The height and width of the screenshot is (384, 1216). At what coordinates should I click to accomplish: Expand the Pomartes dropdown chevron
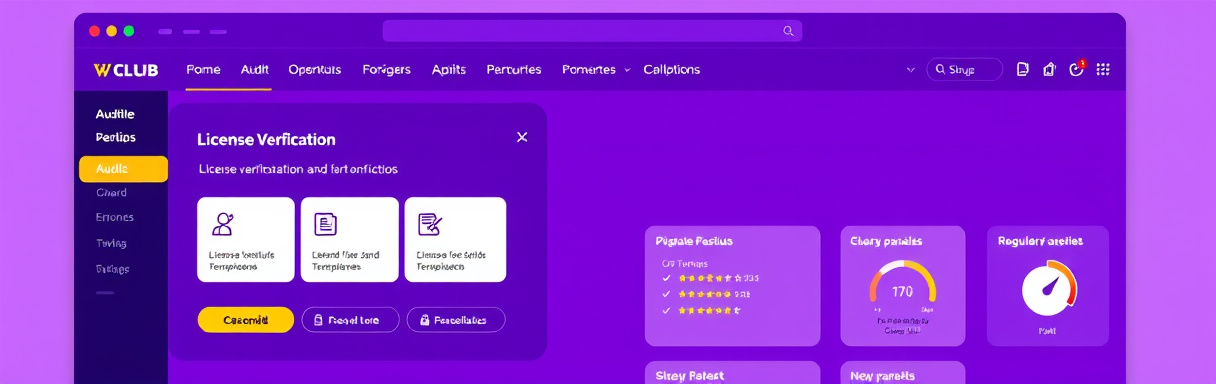627,70
